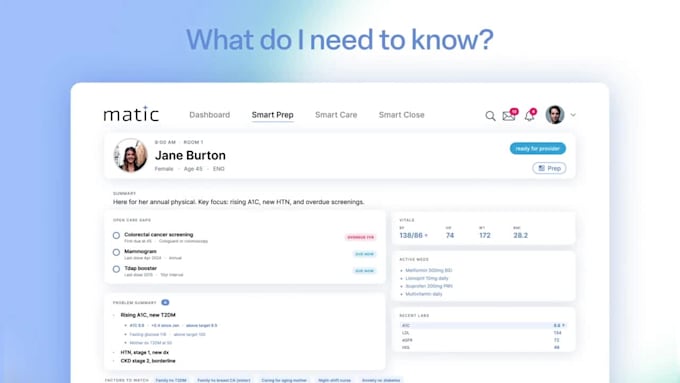Open the mail inbox envelope icon
680x383 pixels.
click(509, 116)
